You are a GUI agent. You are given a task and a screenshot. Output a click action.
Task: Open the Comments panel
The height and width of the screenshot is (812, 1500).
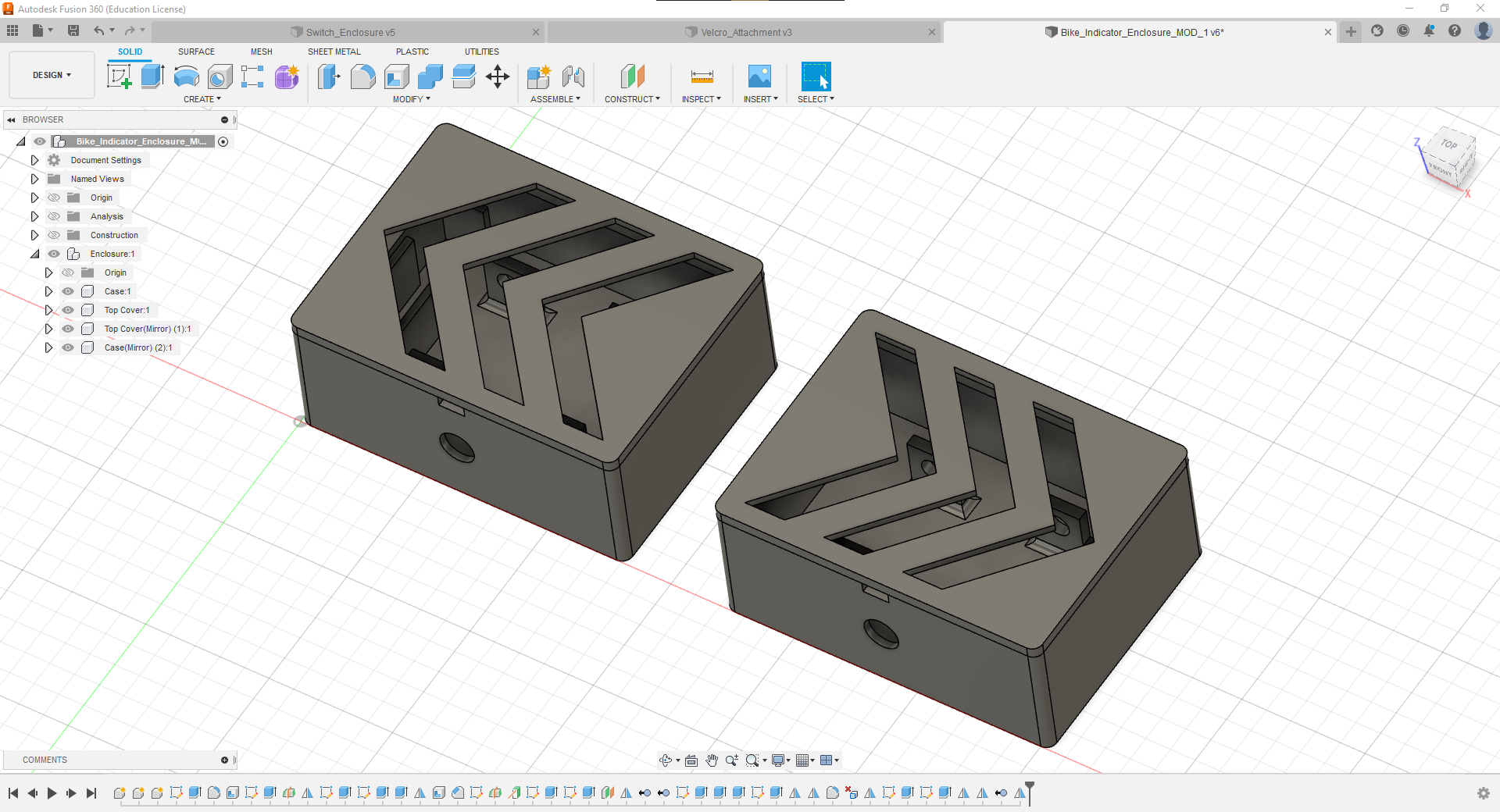coord(45,760)
